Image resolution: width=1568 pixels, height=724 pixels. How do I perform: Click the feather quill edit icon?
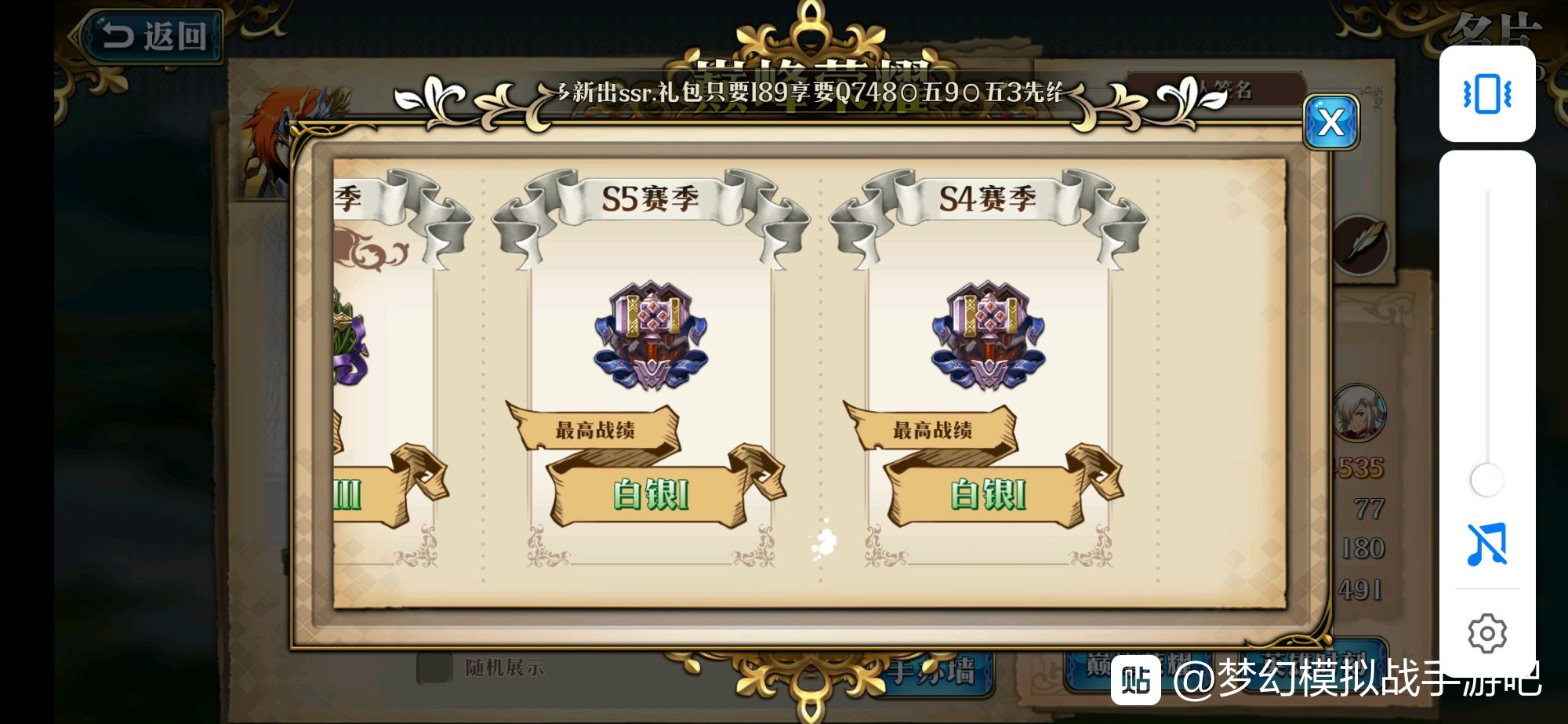(x=1362, y=245)
